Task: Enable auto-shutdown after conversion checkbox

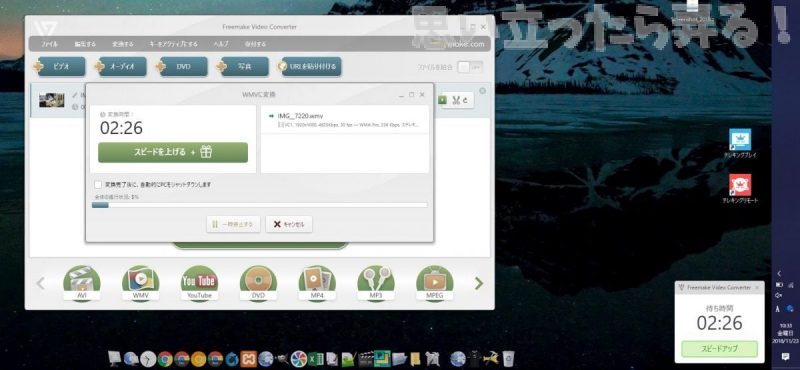Action: click(97, 184)
